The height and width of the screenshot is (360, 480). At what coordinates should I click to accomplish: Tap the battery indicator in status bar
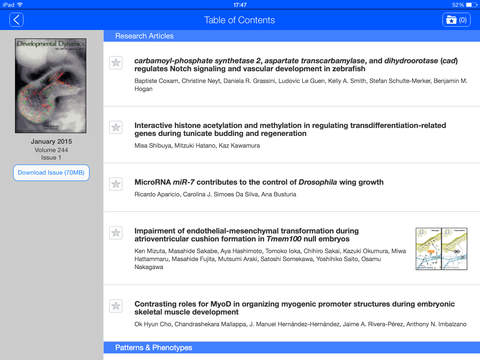[x=469, y=5]
